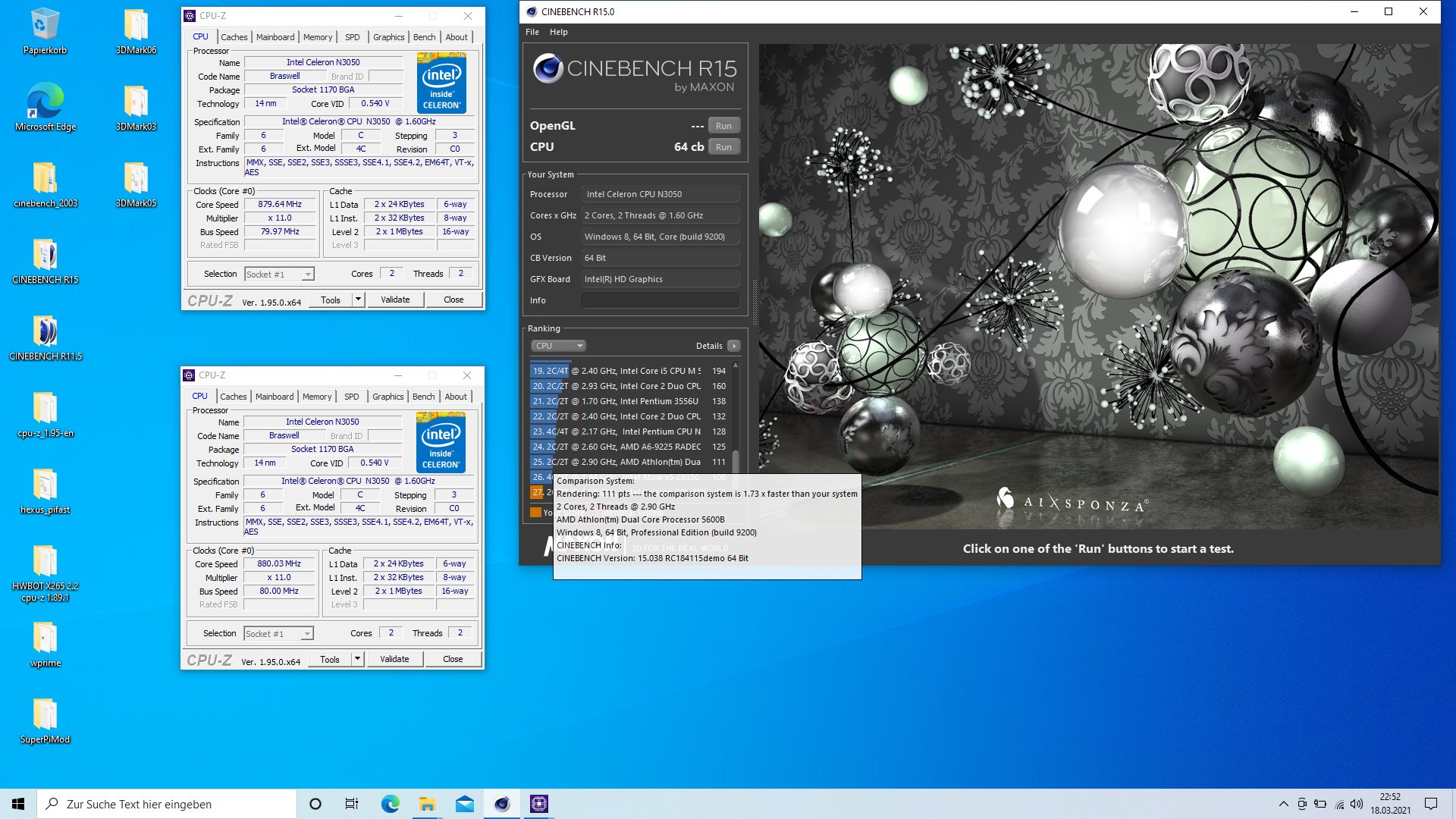
Task: Open Cortana circle icon in taskbar
Action: [x=315, y=804]
